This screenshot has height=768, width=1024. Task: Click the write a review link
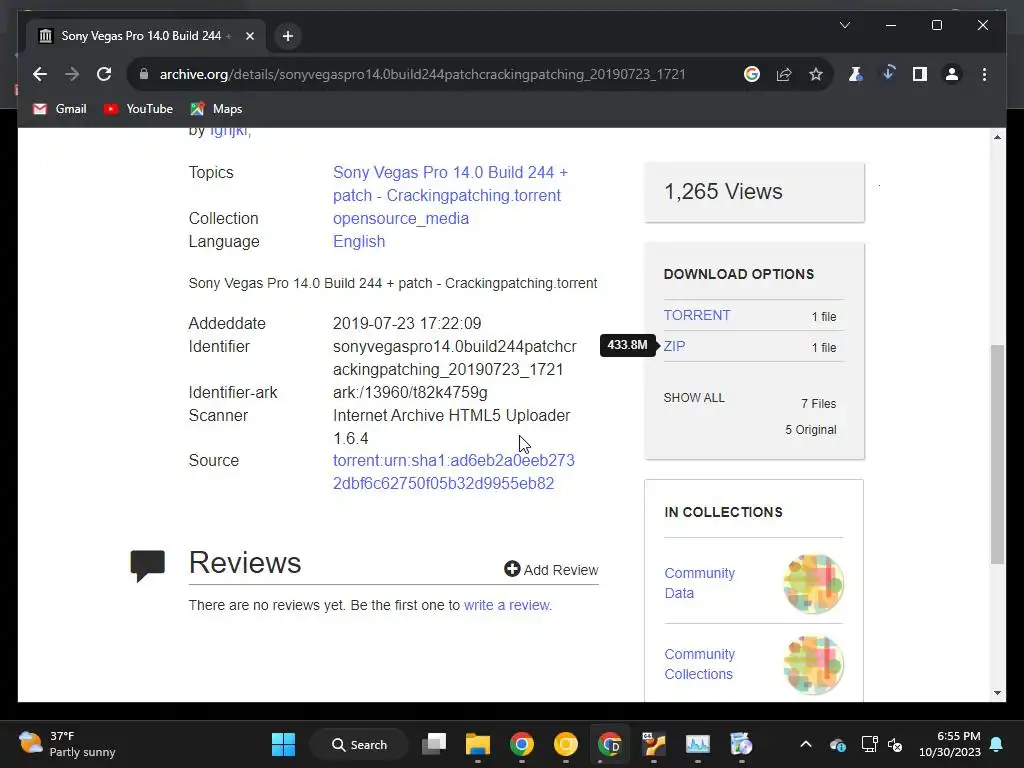(507, 605)
